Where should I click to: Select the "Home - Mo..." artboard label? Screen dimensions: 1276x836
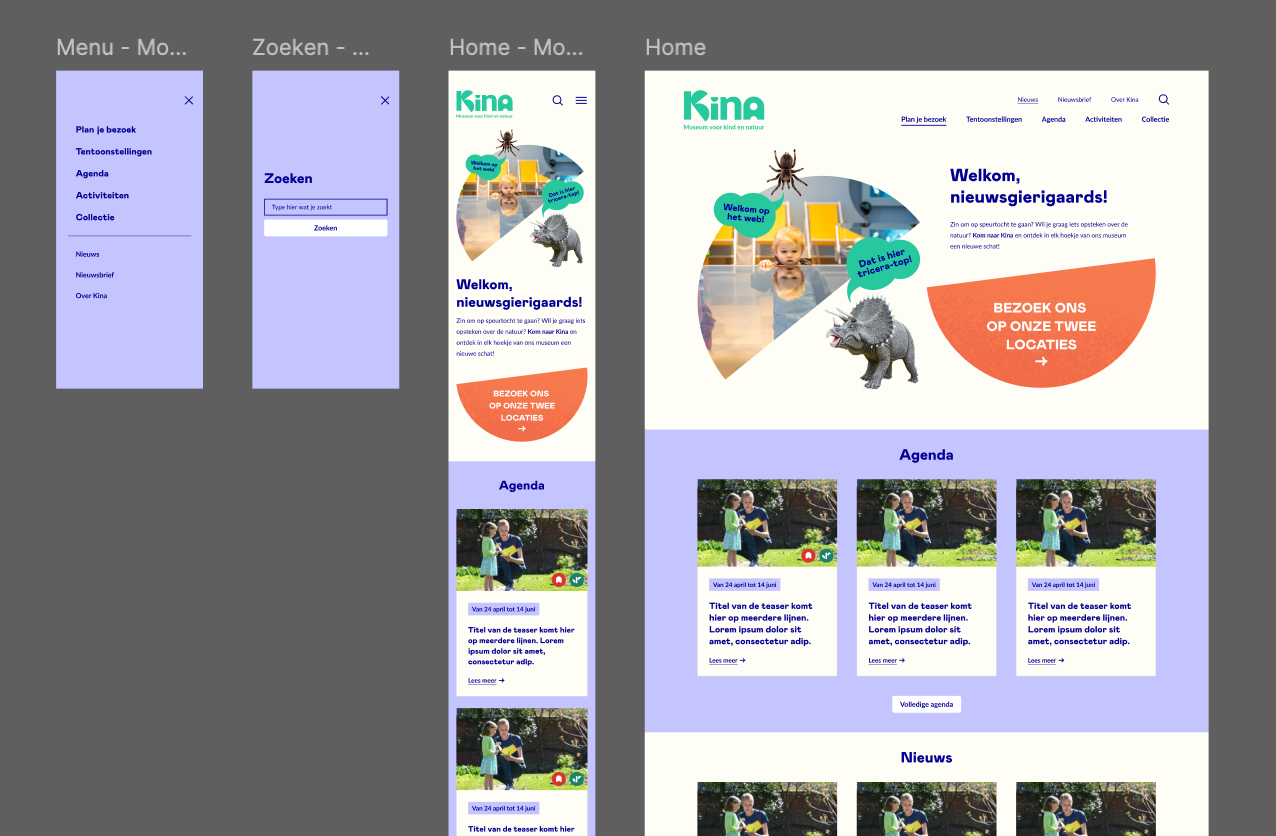[x=516, y=47]
